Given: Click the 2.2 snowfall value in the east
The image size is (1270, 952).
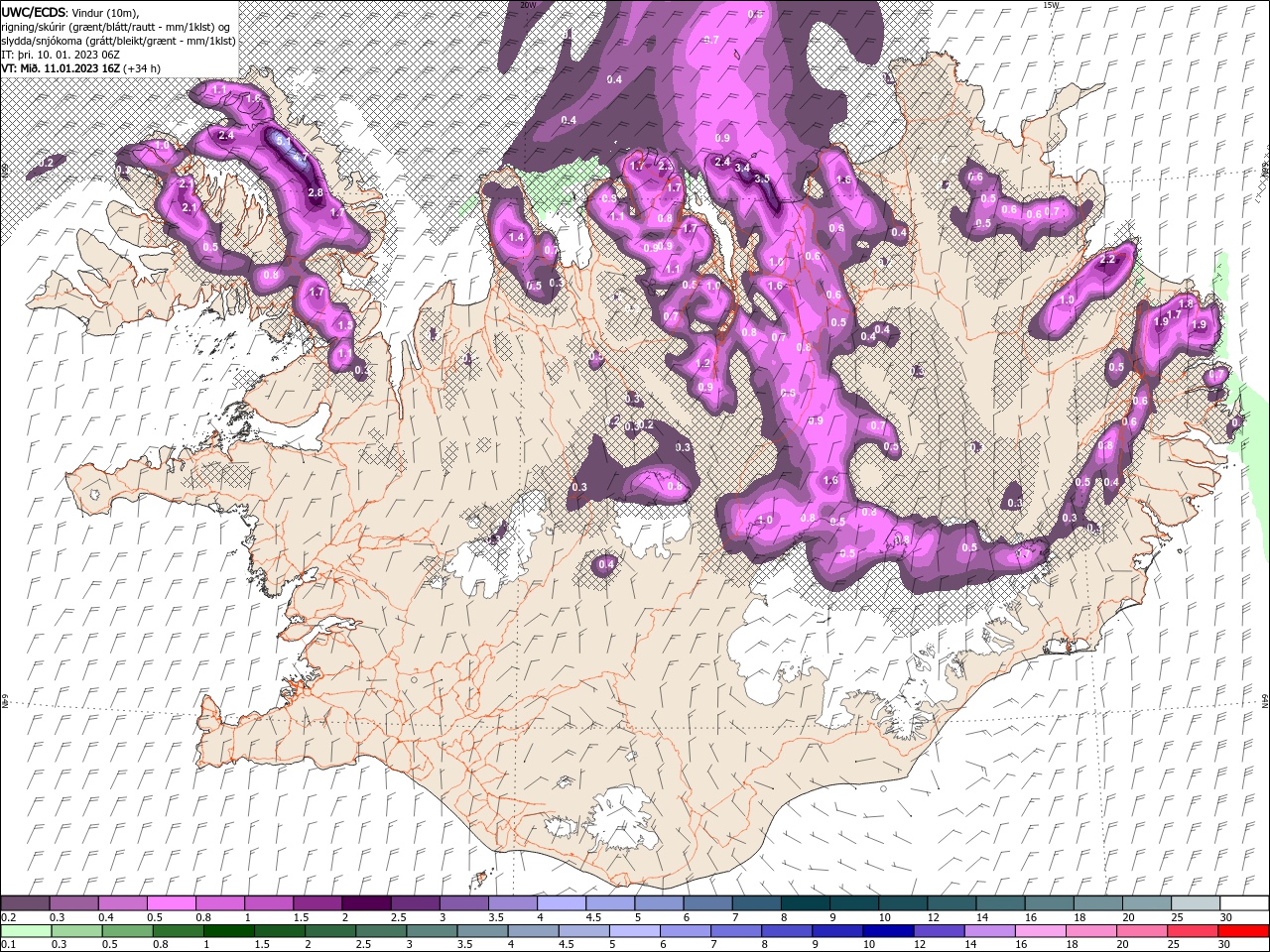Looking at the screenshot, I should [x=1108, y=259].
